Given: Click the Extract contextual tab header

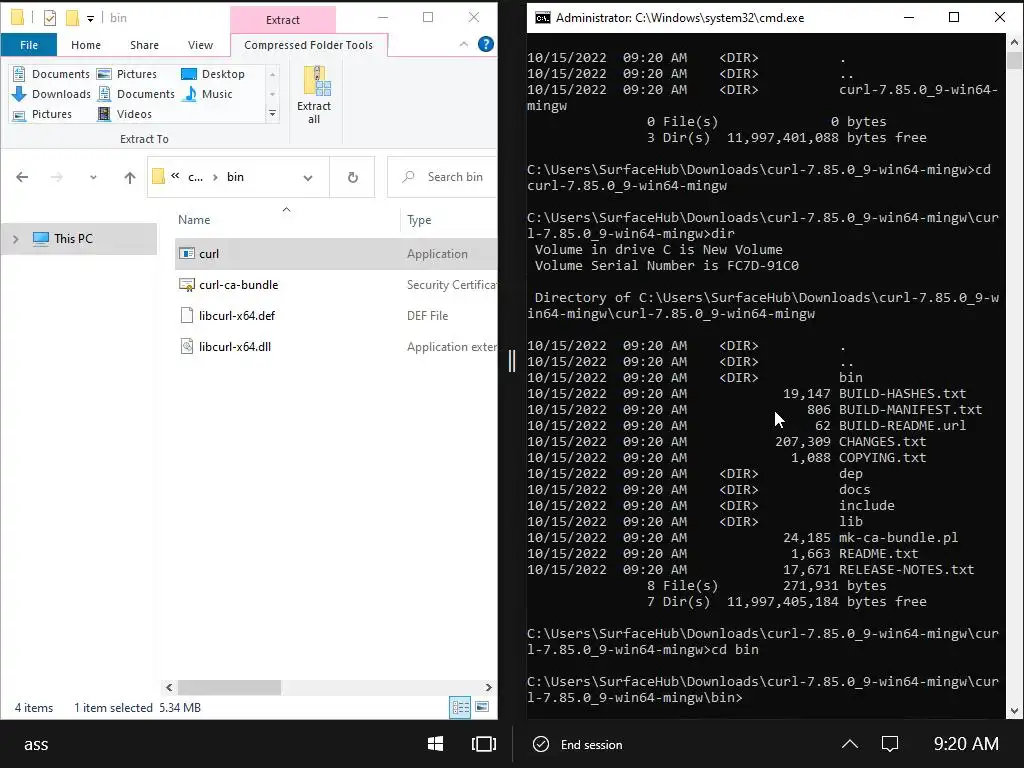Looking at the screenshot, I should point(283,20).
